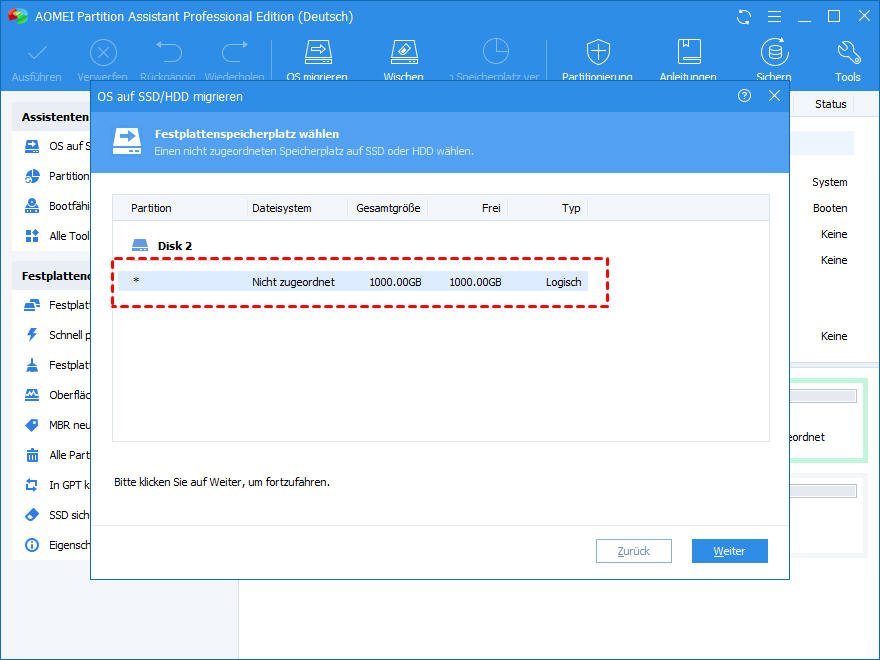Click the Dateisystem column header
The image size is (880, 660).
tap(282, 208)
